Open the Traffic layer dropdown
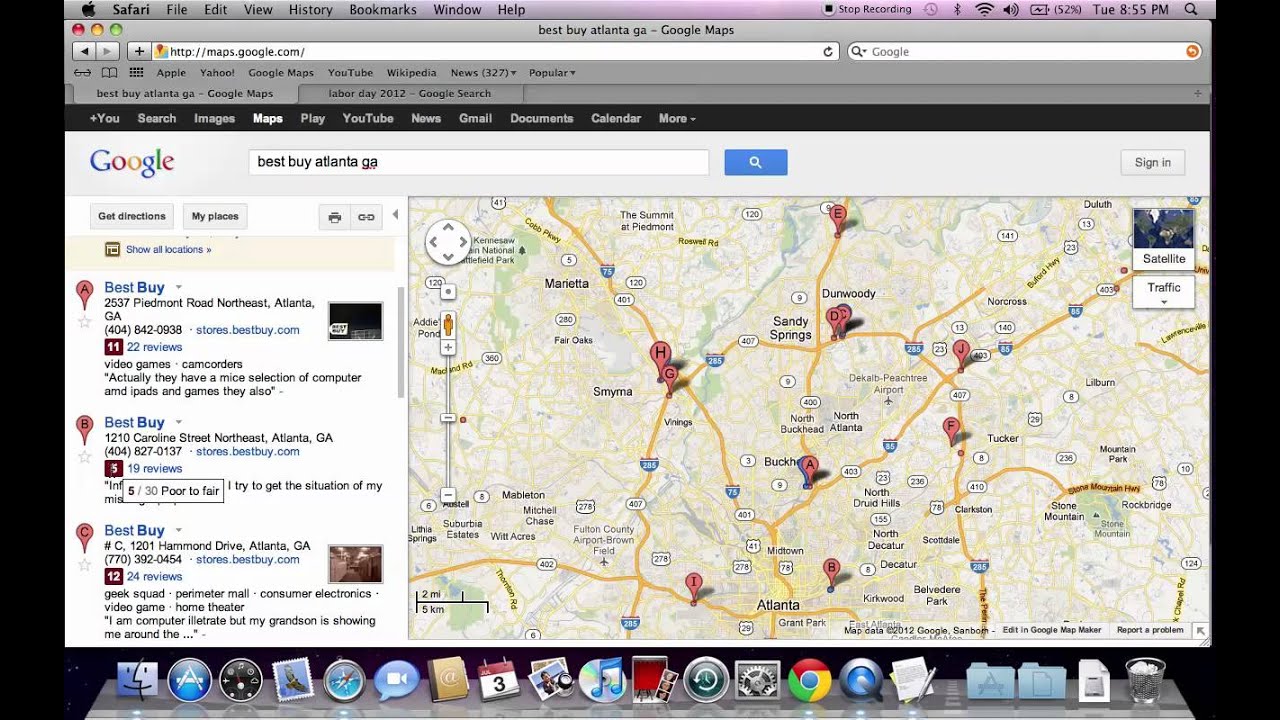 1163,293
